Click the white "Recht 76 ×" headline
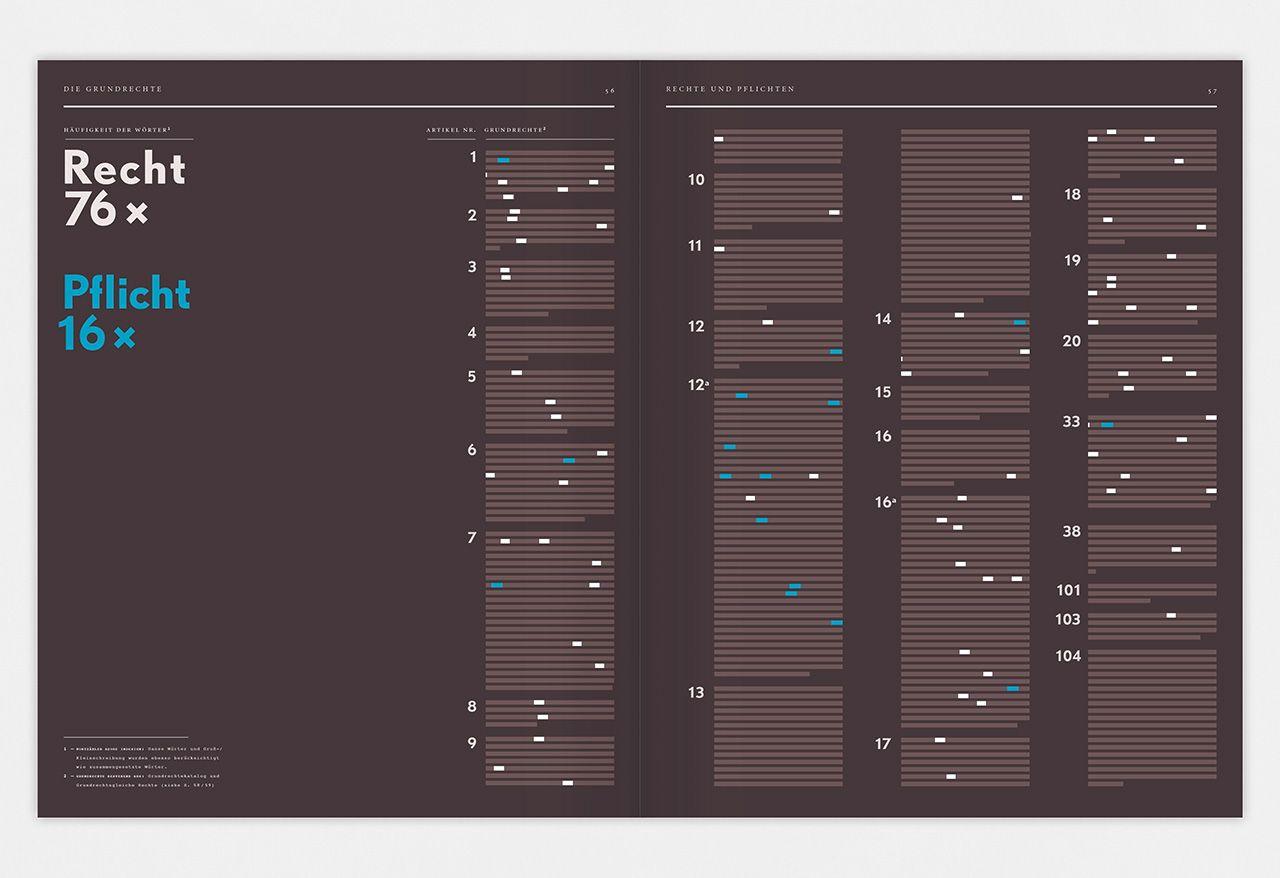The height and width of the screenshot is (878, 1280). pyautogui.click(x=124, y=188)
